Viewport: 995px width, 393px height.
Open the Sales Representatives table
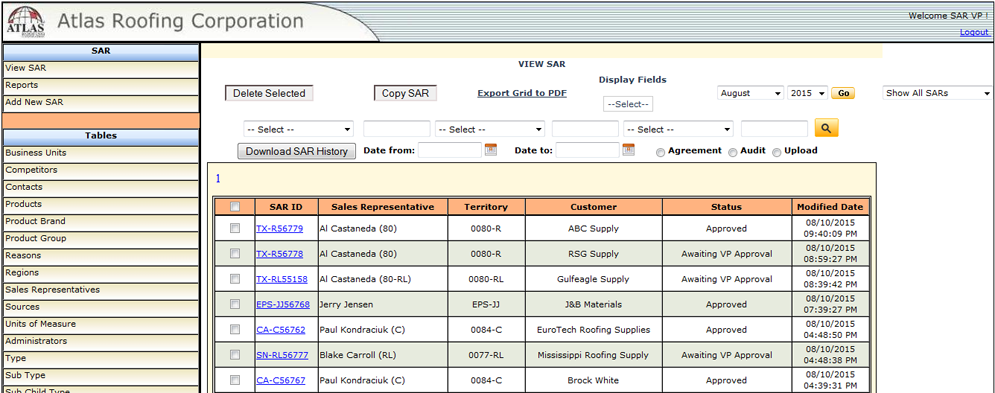click(x=102, y=290)
